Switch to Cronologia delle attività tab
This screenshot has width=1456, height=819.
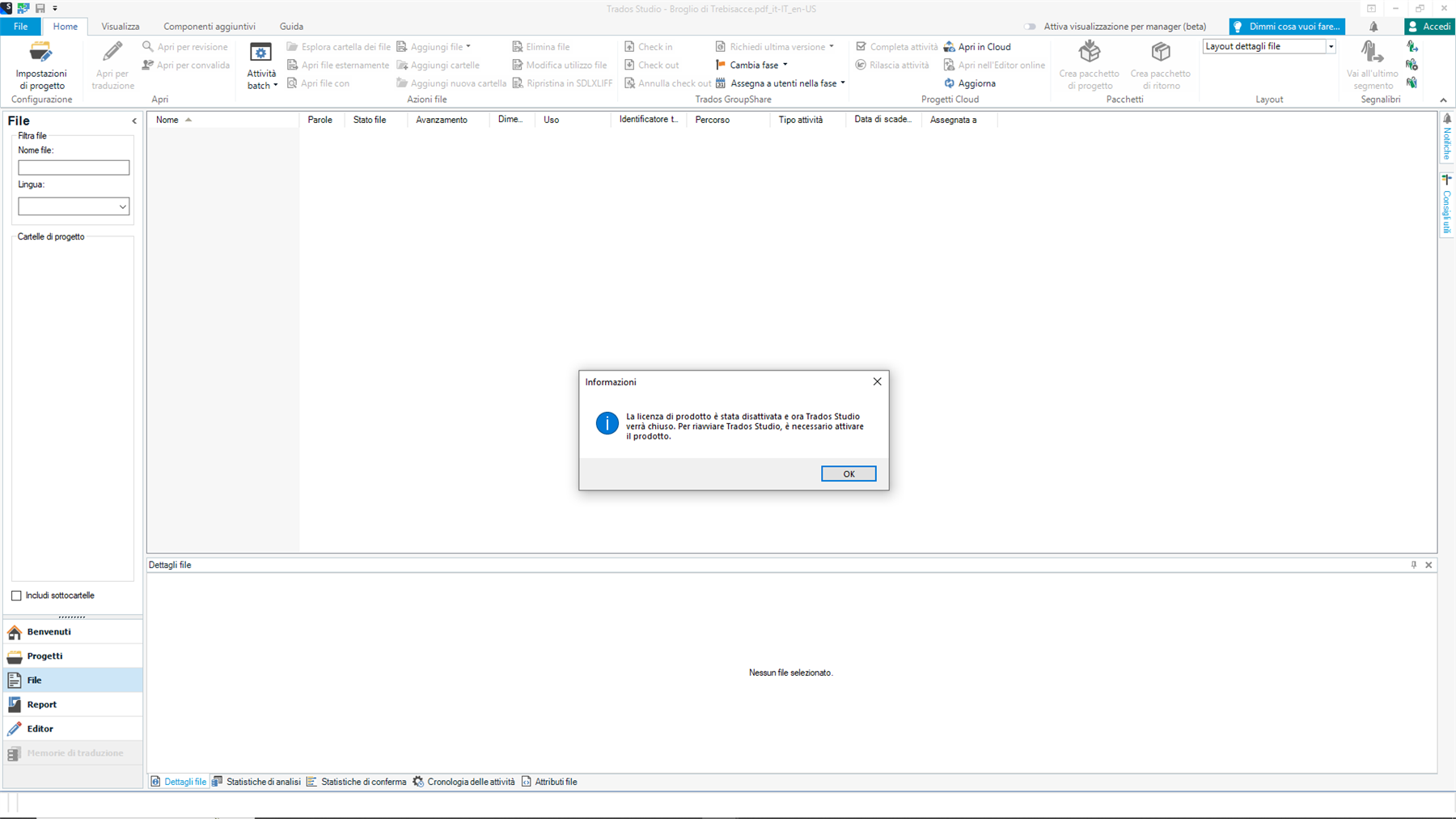[x=463, y=782]
